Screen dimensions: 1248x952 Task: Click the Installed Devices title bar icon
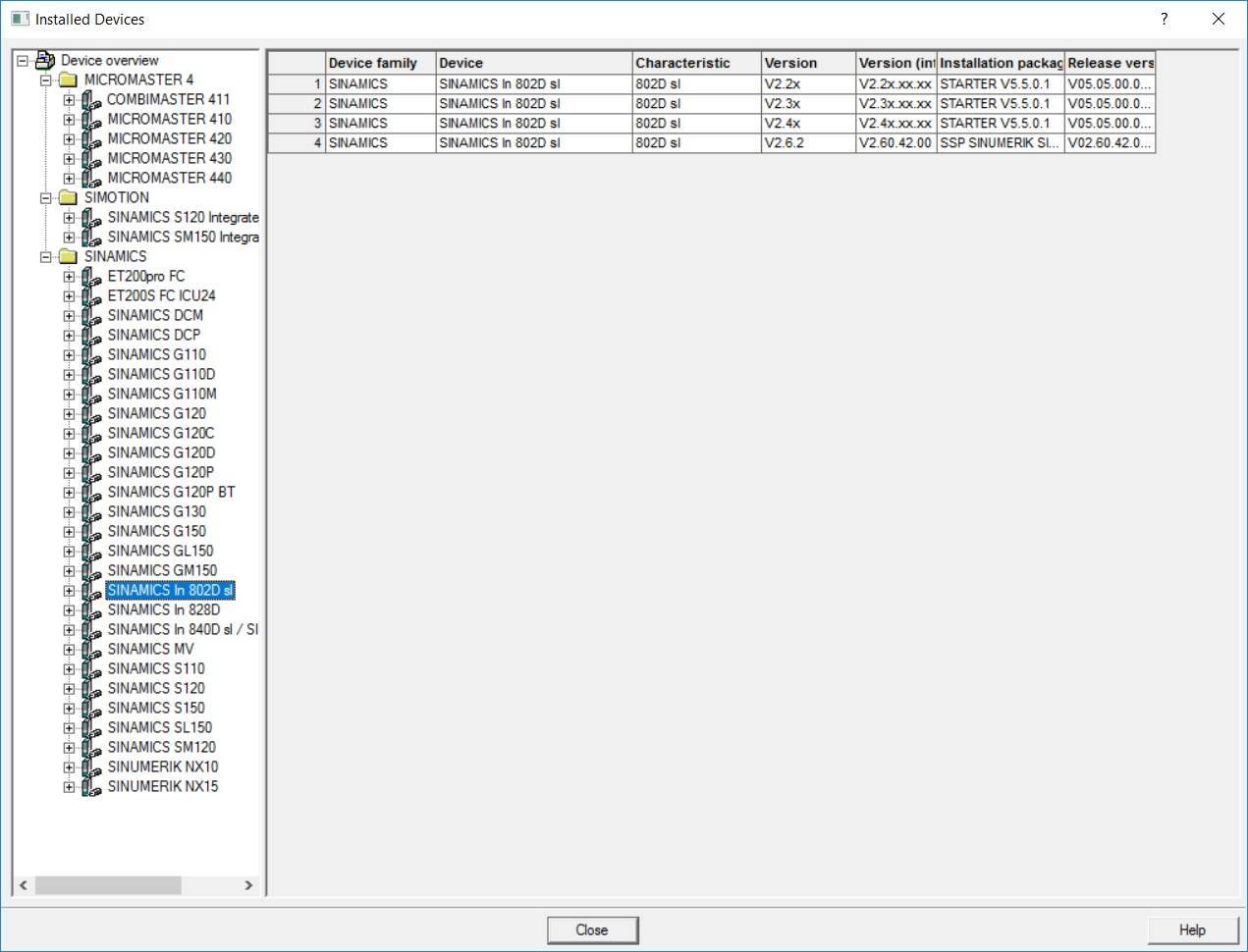[20, 19]
